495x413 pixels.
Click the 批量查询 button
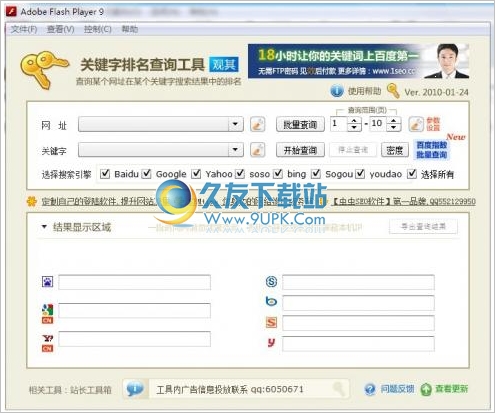pos(300,125)
